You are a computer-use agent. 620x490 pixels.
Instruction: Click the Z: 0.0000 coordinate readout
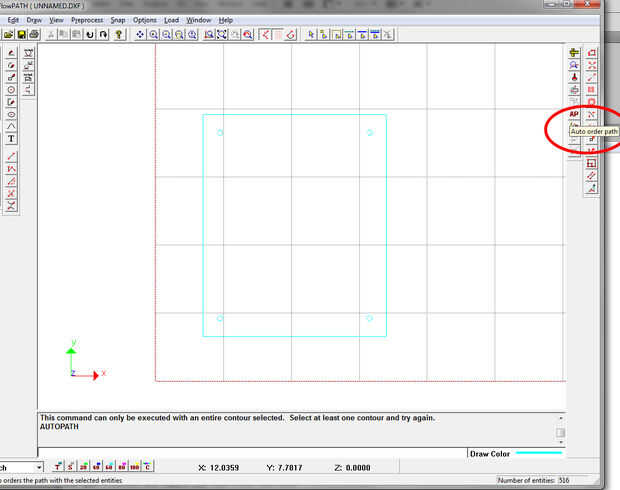click(x=352, y=468)
